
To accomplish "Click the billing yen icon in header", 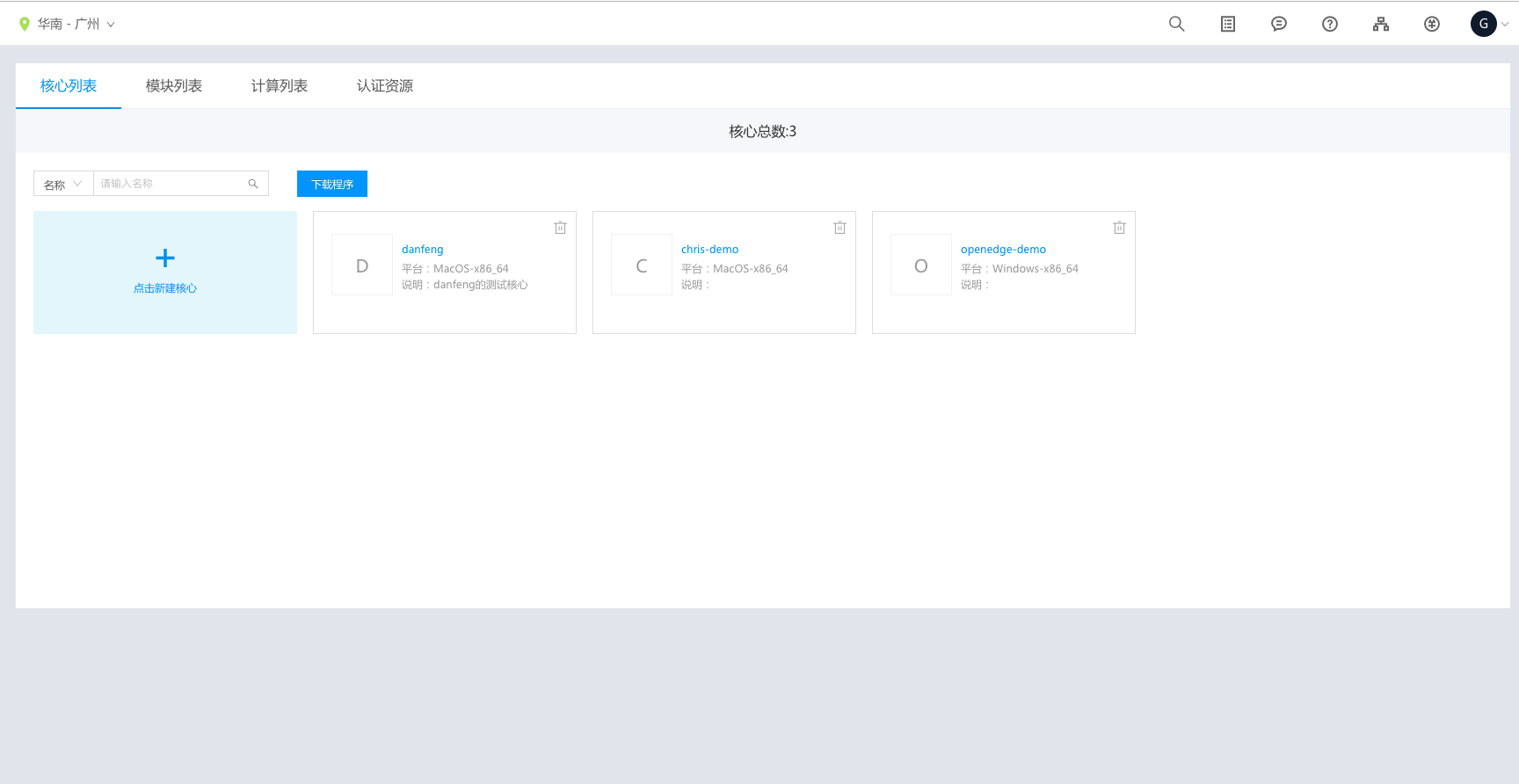I will point(1431,24).
